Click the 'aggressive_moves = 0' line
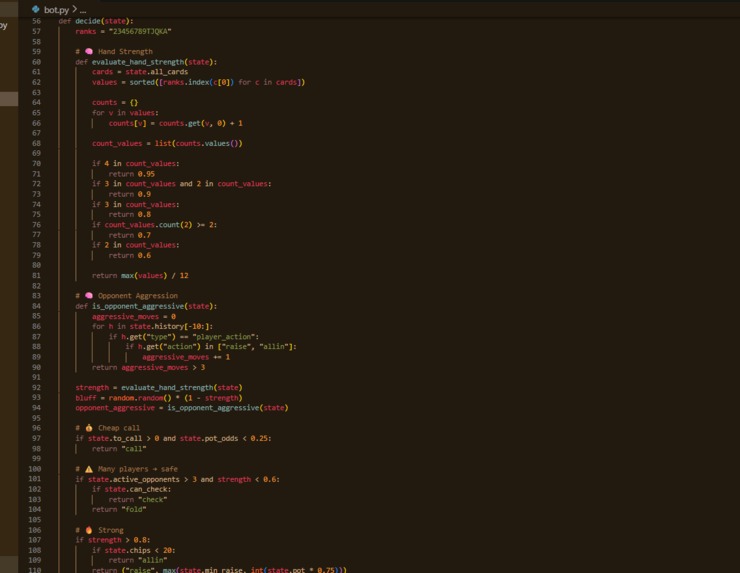740x573 pixels. pyautogui.click(x=134, y=316)
